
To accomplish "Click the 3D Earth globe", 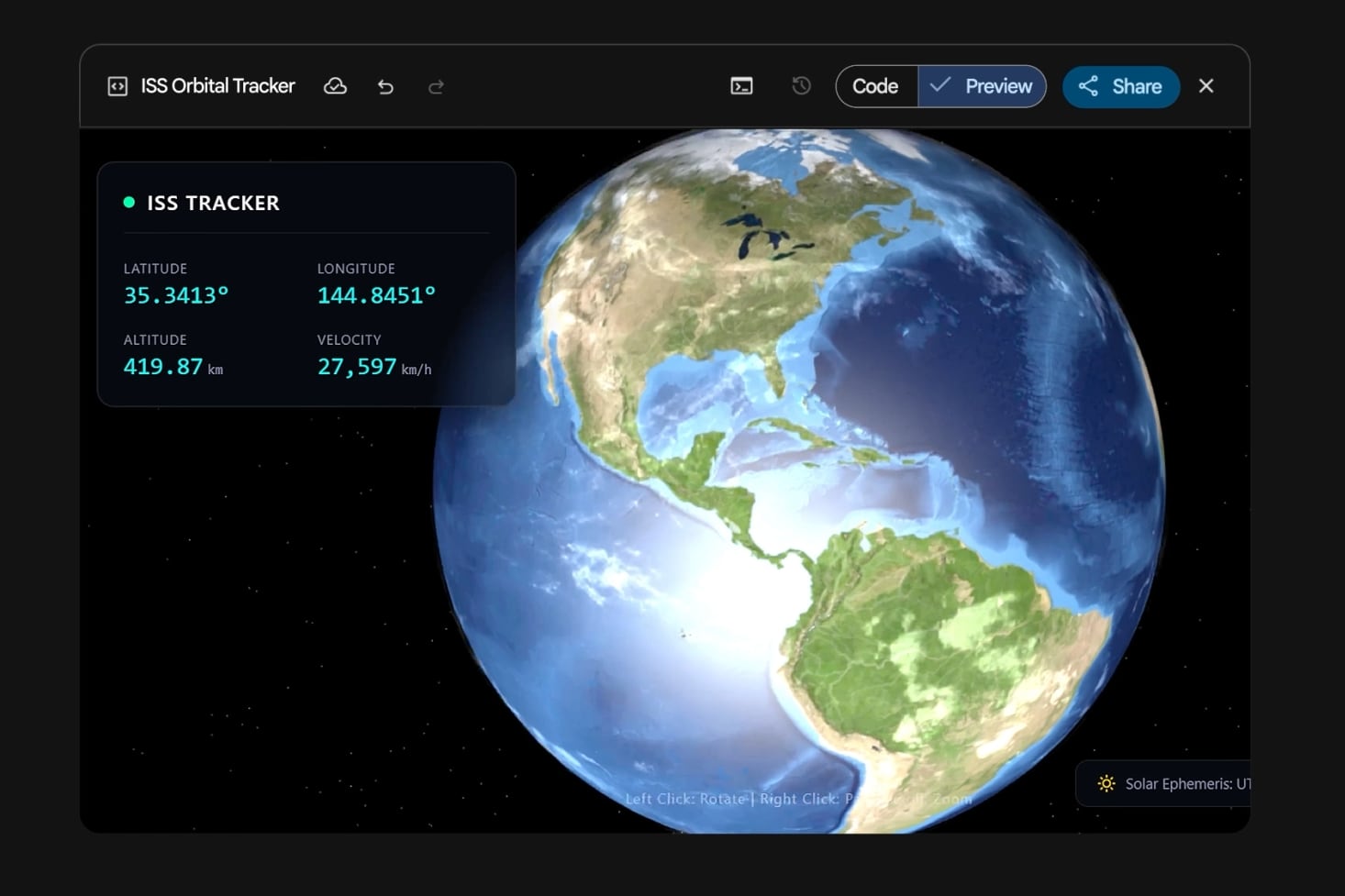I will pos(798,481).
